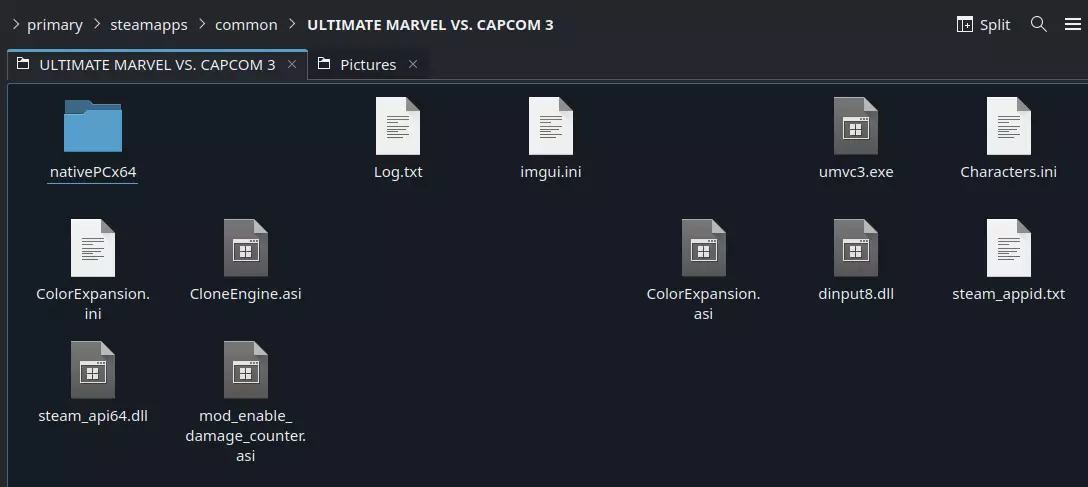Select the imgui.ini file
This screenshot has width=1088, height=487.
pyautogui.click(x=550, y=127)
